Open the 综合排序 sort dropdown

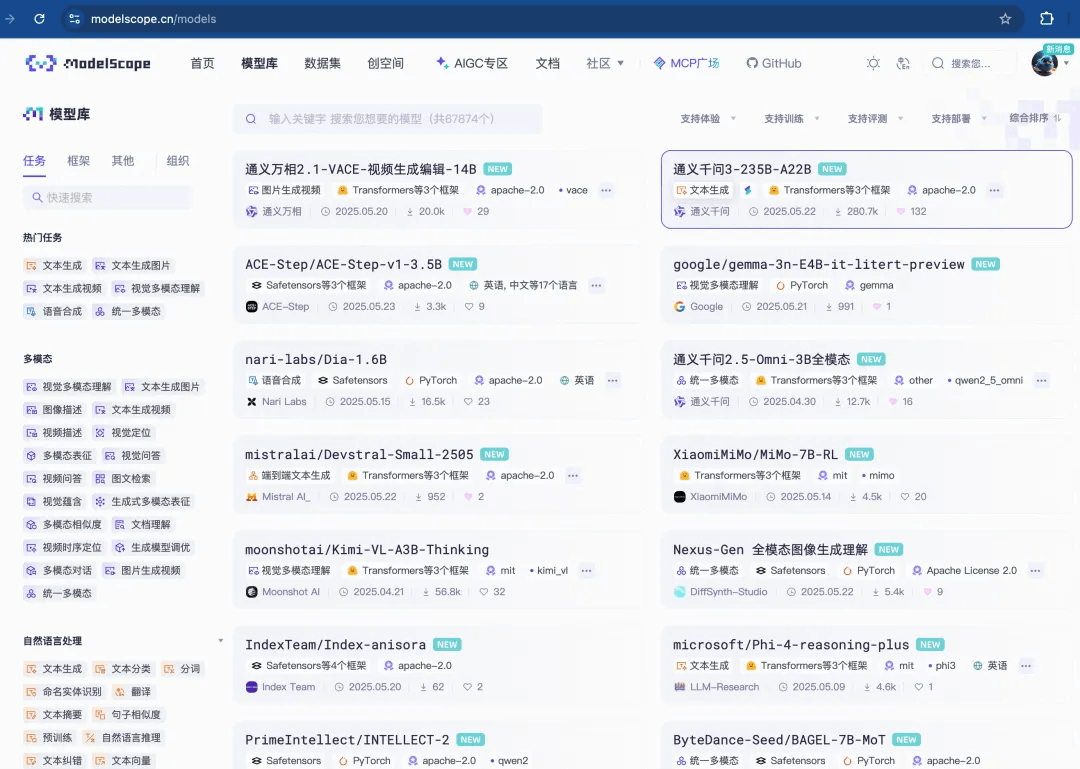(x=1035, y=119)
